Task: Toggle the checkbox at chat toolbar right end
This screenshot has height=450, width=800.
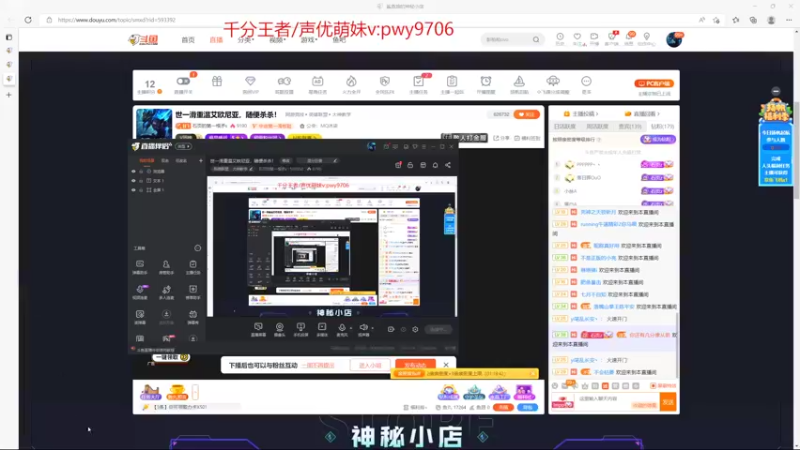Action: tap(654, 386)
